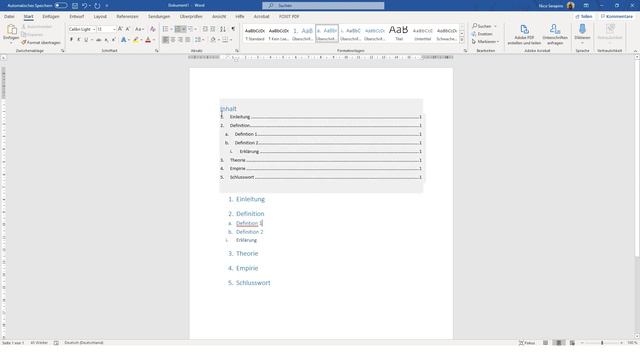Screen dimensions: 640x360
Task: Show paragraph marks icon
Action: point(233,29)
